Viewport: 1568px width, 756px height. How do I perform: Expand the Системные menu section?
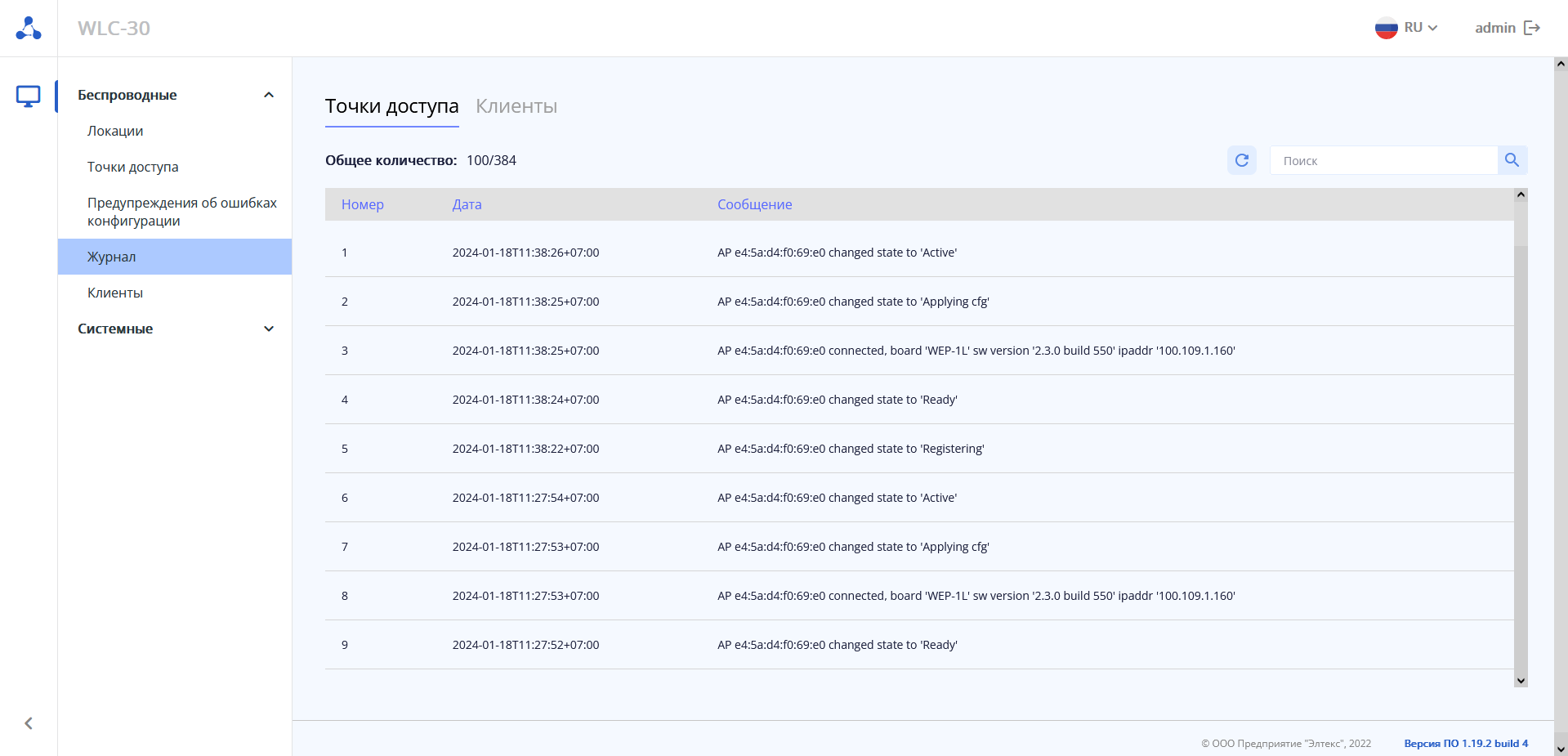(268, 329)
